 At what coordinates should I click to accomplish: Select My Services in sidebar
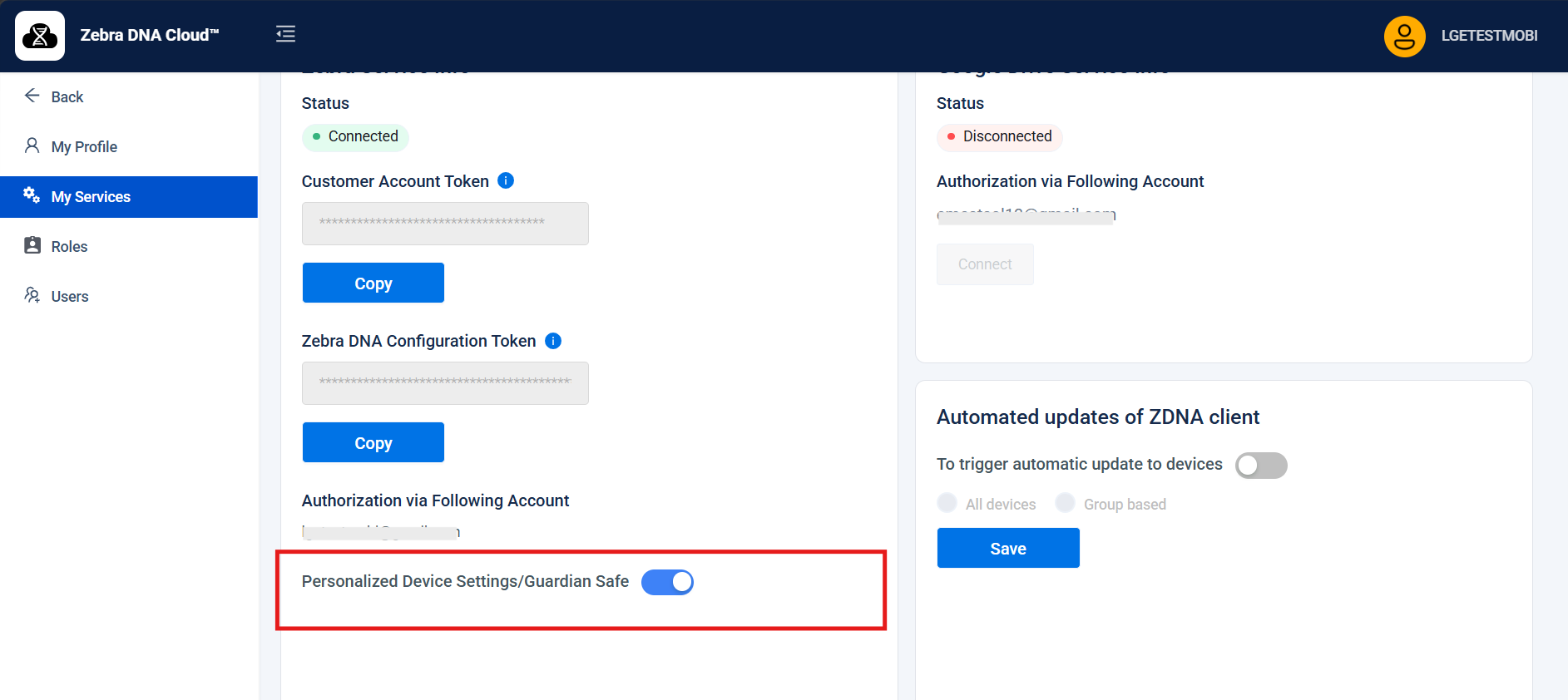point(129,197)
